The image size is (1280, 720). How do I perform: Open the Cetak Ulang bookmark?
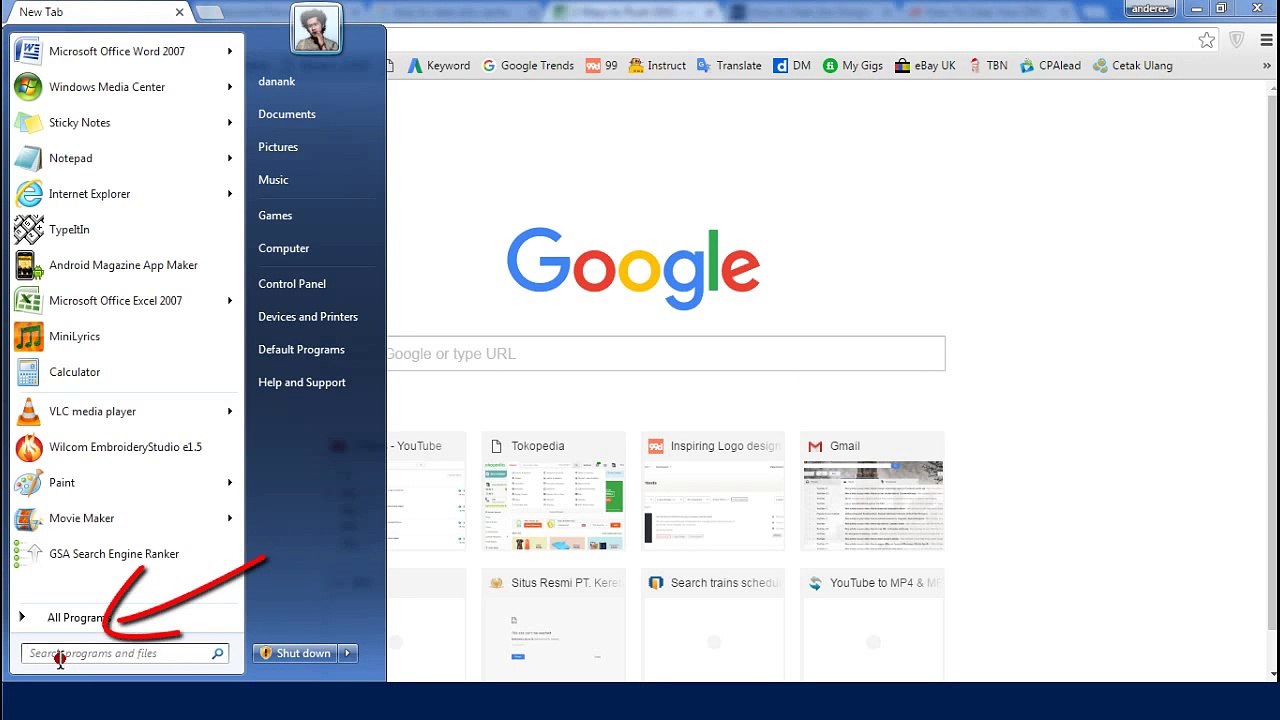[1133, 66]
